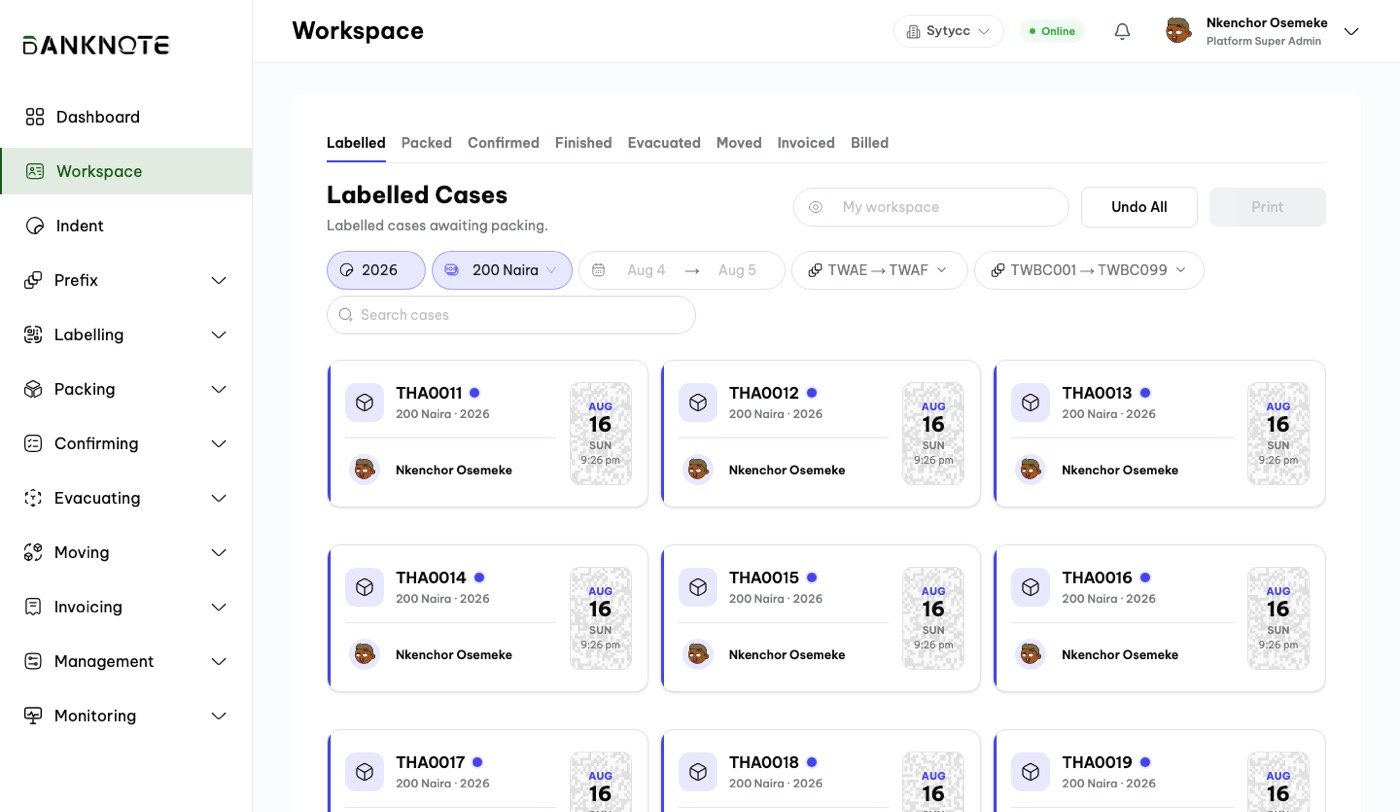Screen dimensions: 1400x812
Task: Click the THA0013 case title
Action: 1097,393
